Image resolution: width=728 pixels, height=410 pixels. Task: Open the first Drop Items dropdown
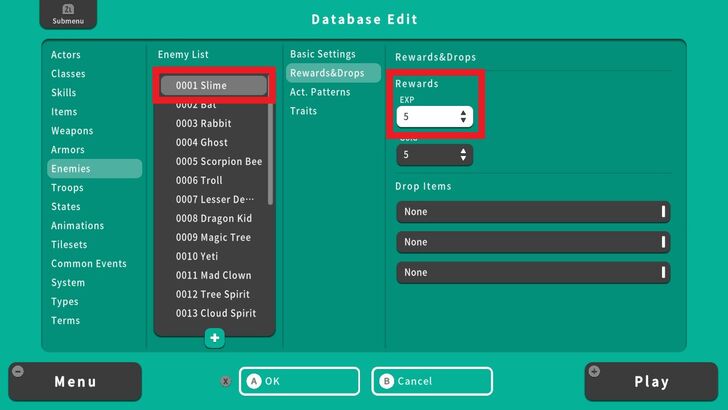click(x=532, y=212)
